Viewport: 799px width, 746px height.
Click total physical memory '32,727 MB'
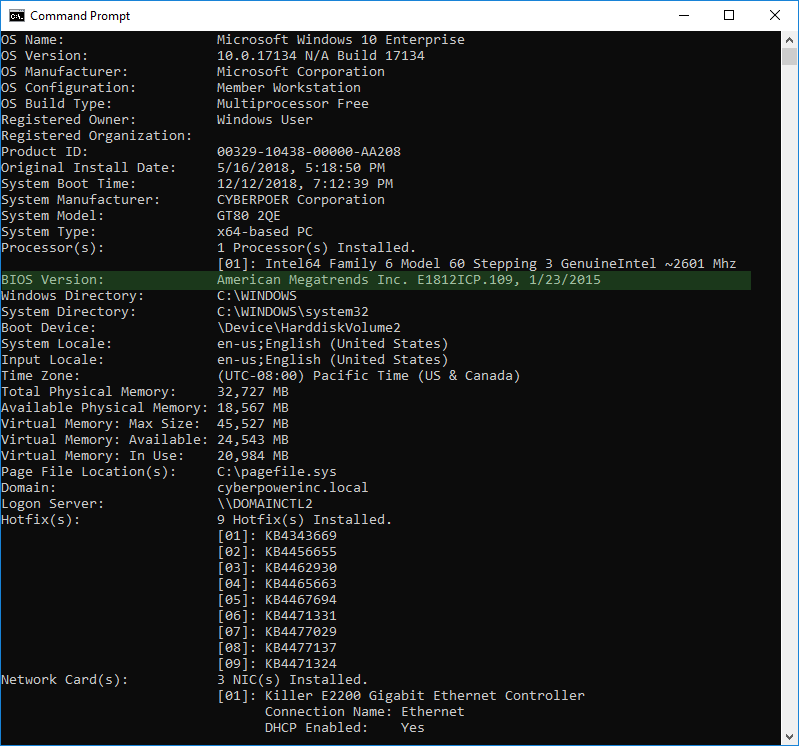click(x=252, y=392)
